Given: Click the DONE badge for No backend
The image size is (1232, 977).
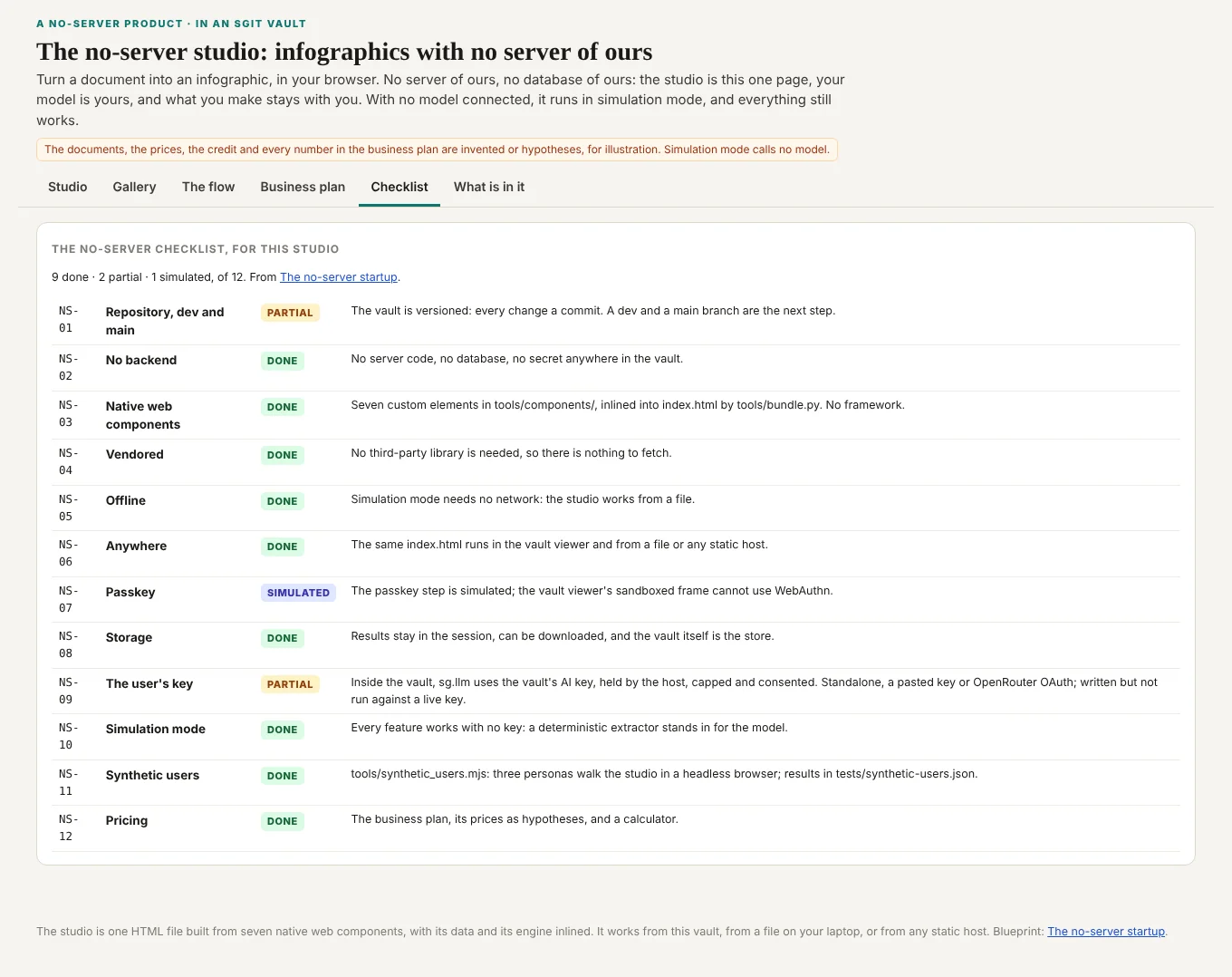Looking at the screenshot, I should click(x=283, y=361).
